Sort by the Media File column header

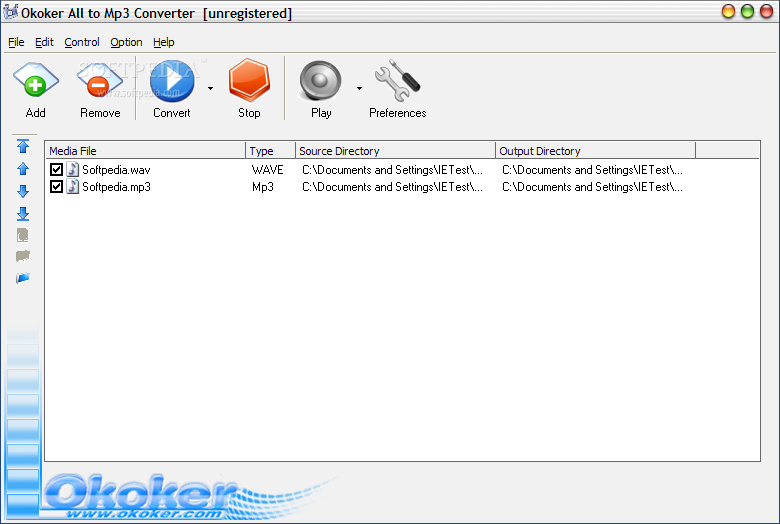[x=145, y=151]
